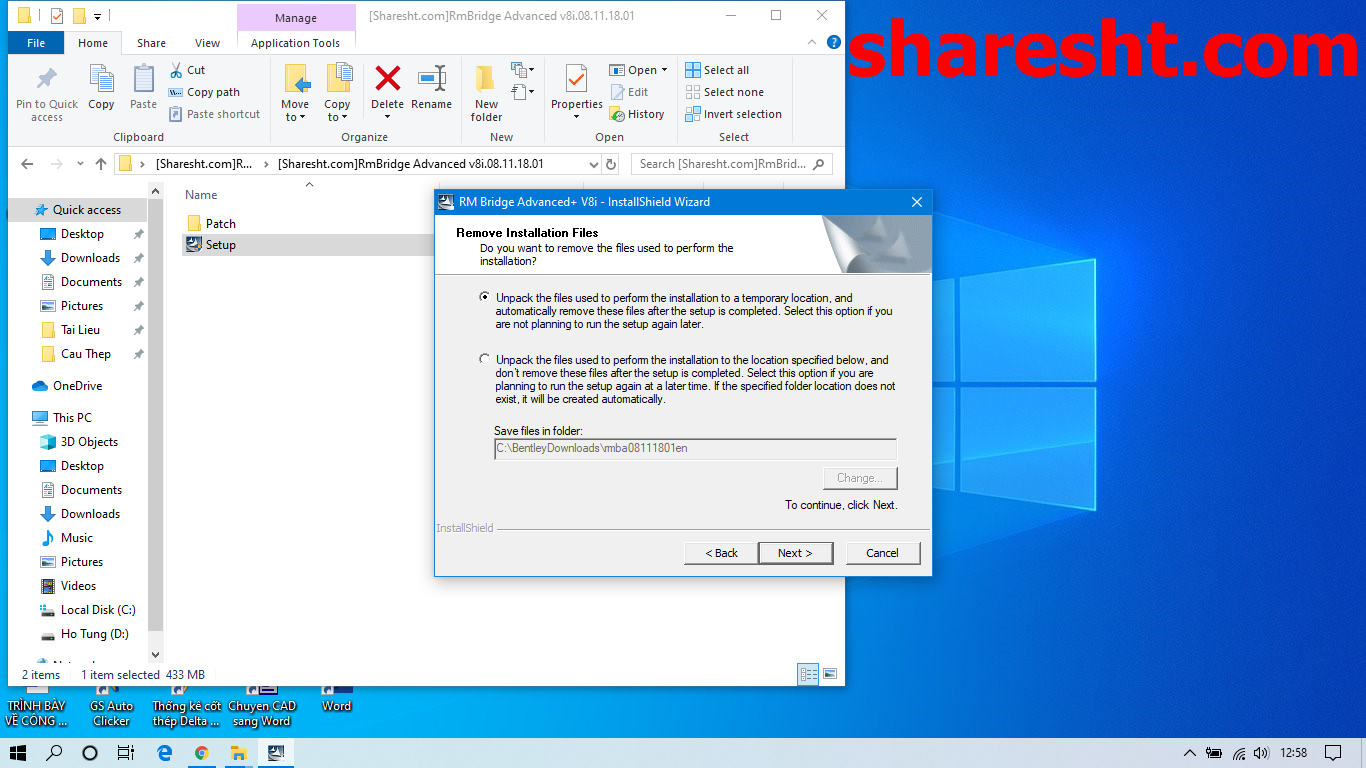Image resolution: width=1366 pixels, height=768 pixels.
Task: Click the Save files in folder field
Action: point(695,448)
